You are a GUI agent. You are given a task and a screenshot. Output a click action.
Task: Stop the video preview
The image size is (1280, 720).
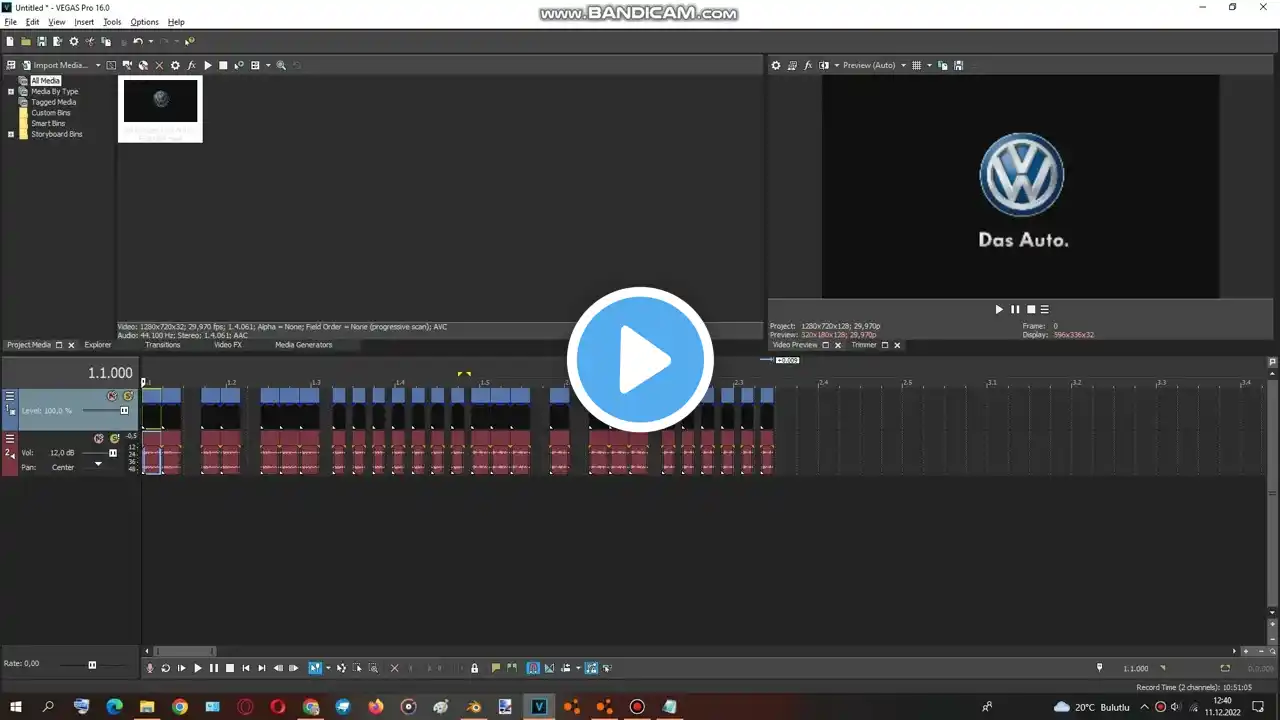1030,309
